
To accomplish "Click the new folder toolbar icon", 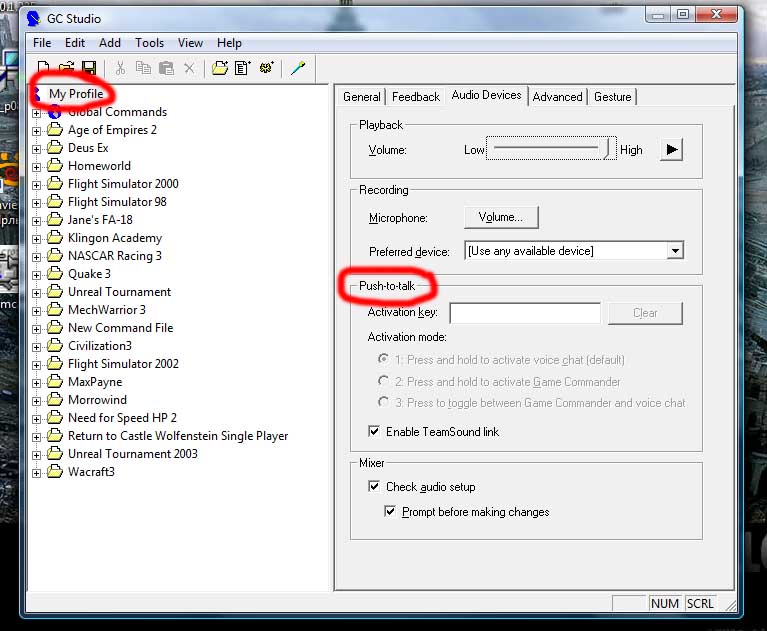I will click(220, 68).
